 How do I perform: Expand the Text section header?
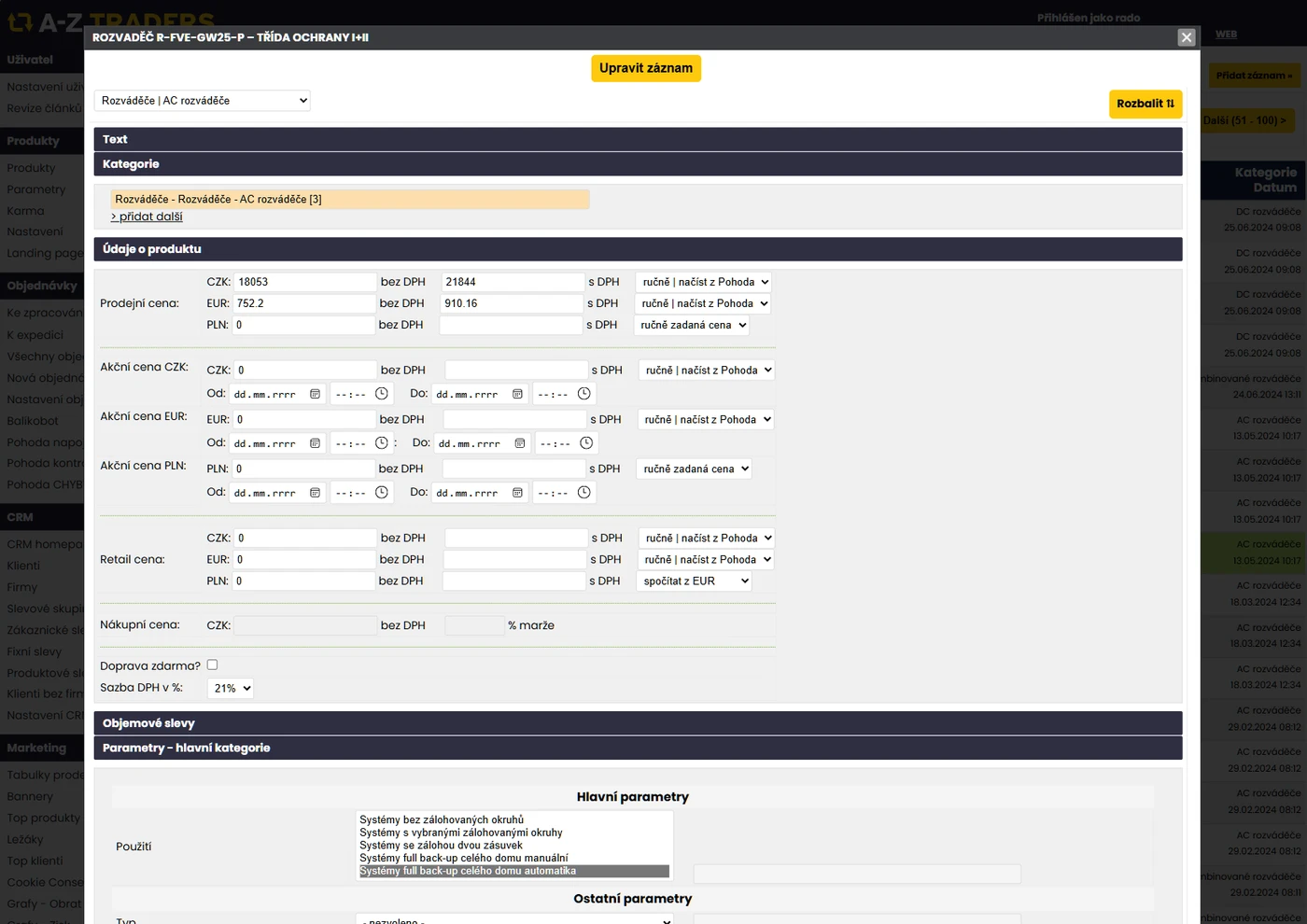tap(638, 139)
